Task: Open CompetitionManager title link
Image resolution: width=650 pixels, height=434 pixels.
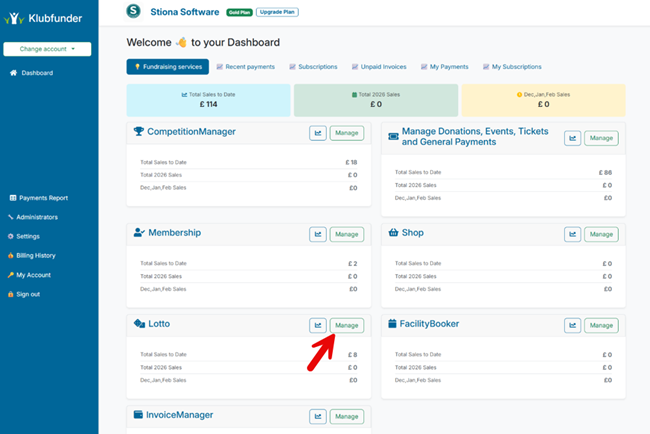Action: [191, 132]
